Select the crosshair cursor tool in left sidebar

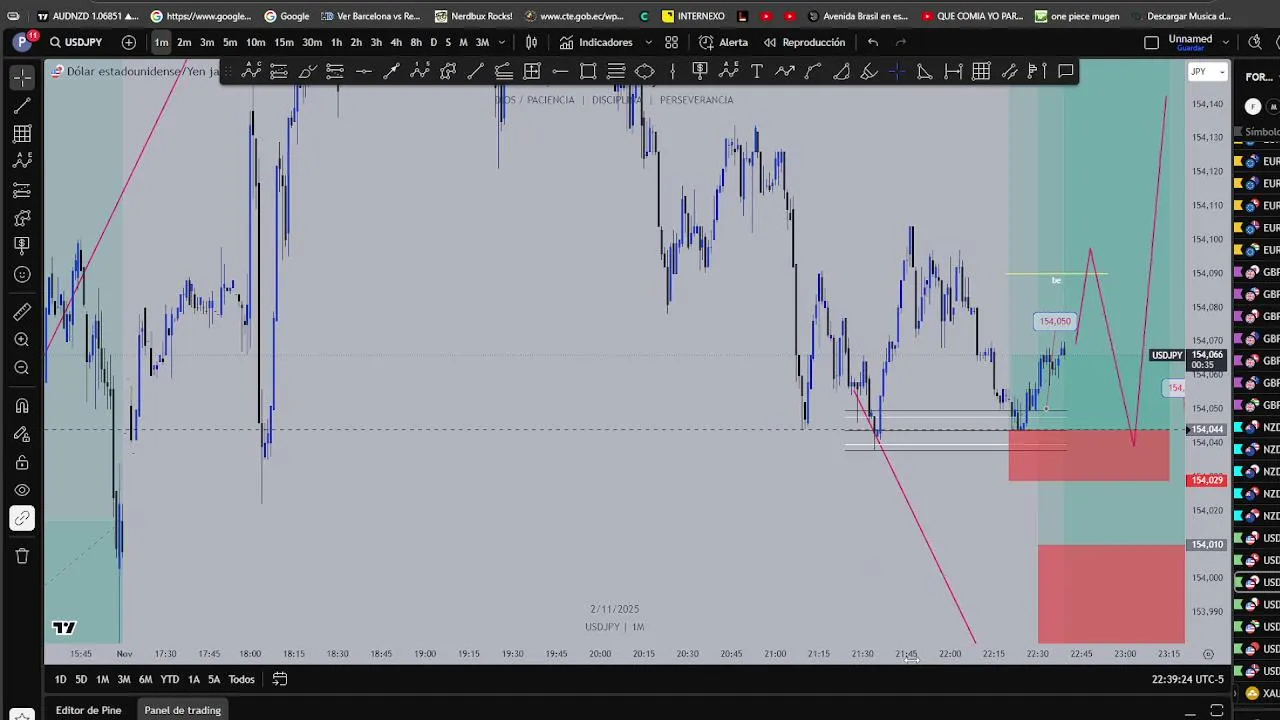point(22,78)
